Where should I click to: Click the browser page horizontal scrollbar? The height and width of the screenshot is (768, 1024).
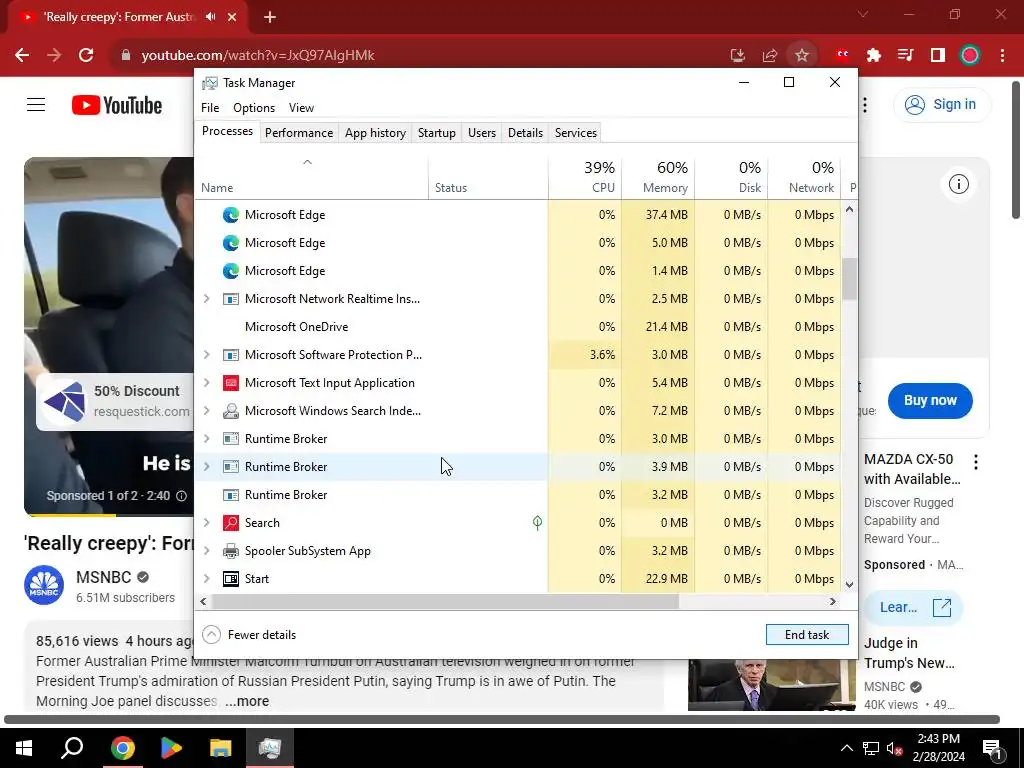(502, 720)
